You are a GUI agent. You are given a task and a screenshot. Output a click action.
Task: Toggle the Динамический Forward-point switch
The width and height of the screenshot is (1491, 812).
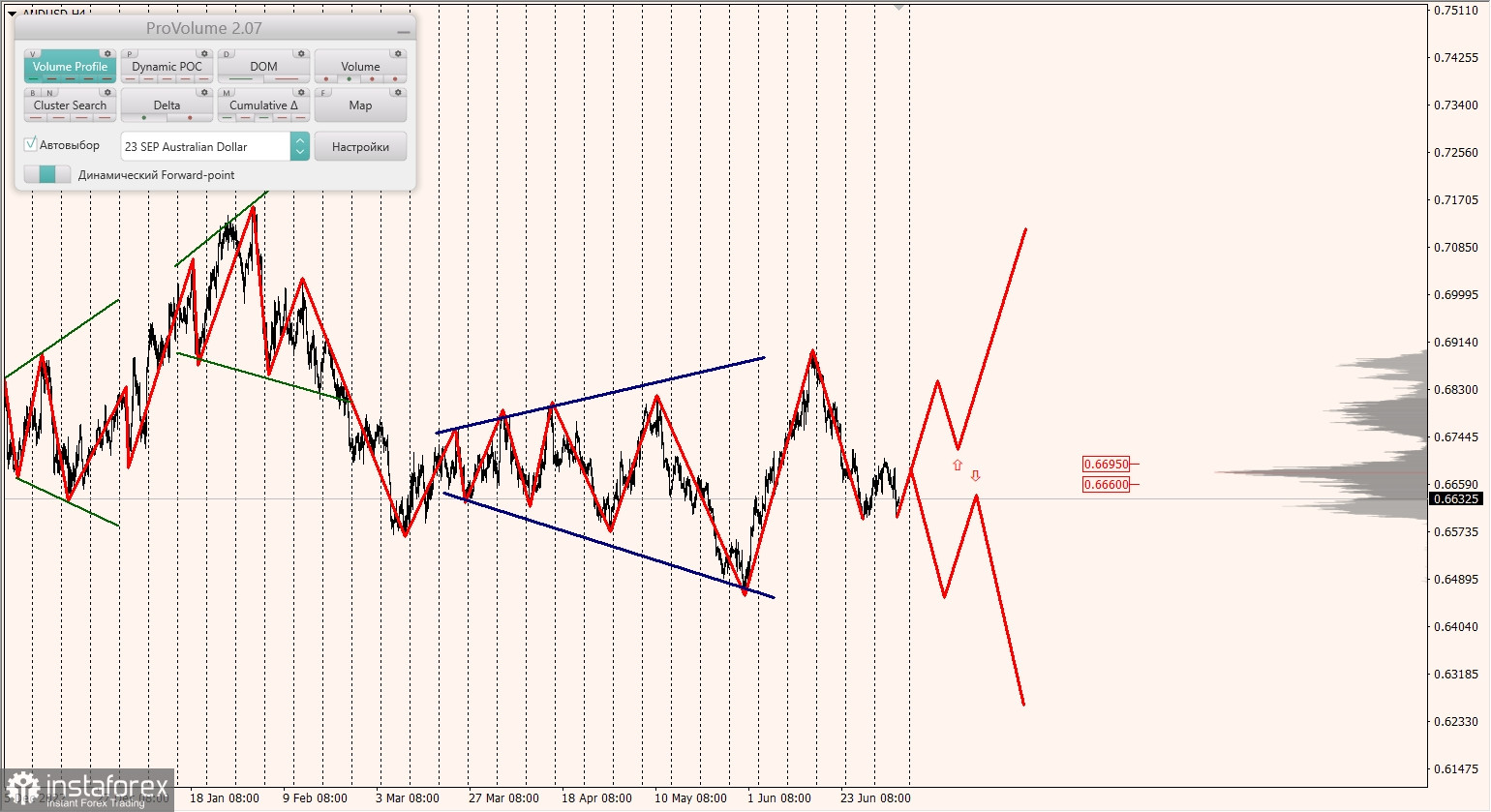click(x=47, y=174)
